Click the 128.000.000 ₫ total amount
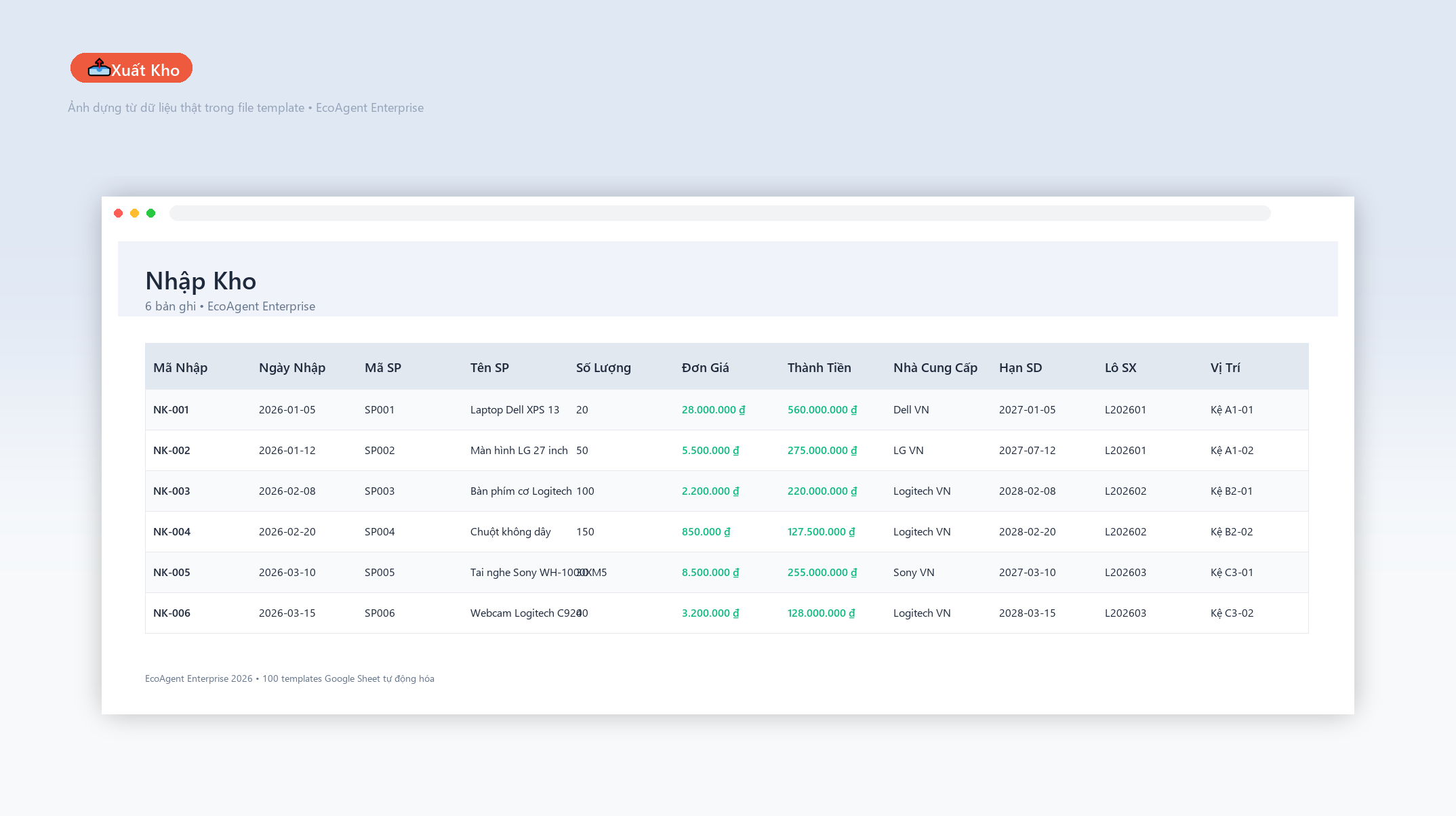This screenshot has width=1456, height=816. click(x=822, y=613)
